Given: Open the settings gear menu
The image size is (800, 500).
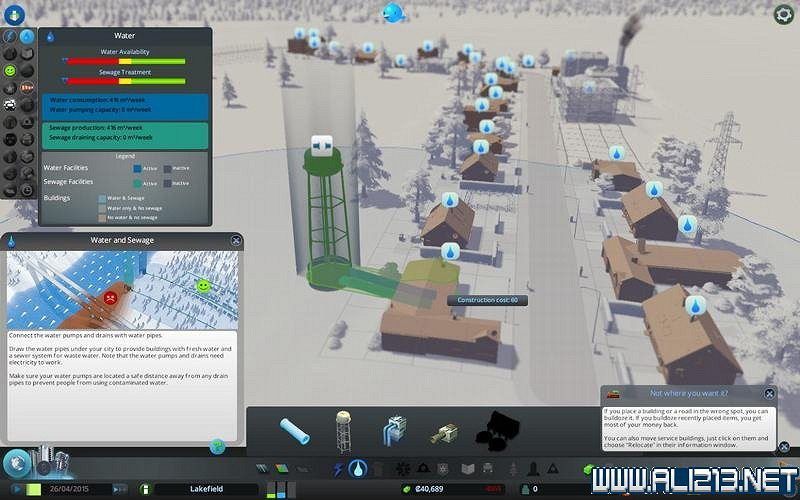Looking at the screenshot, I should point(782,14).
